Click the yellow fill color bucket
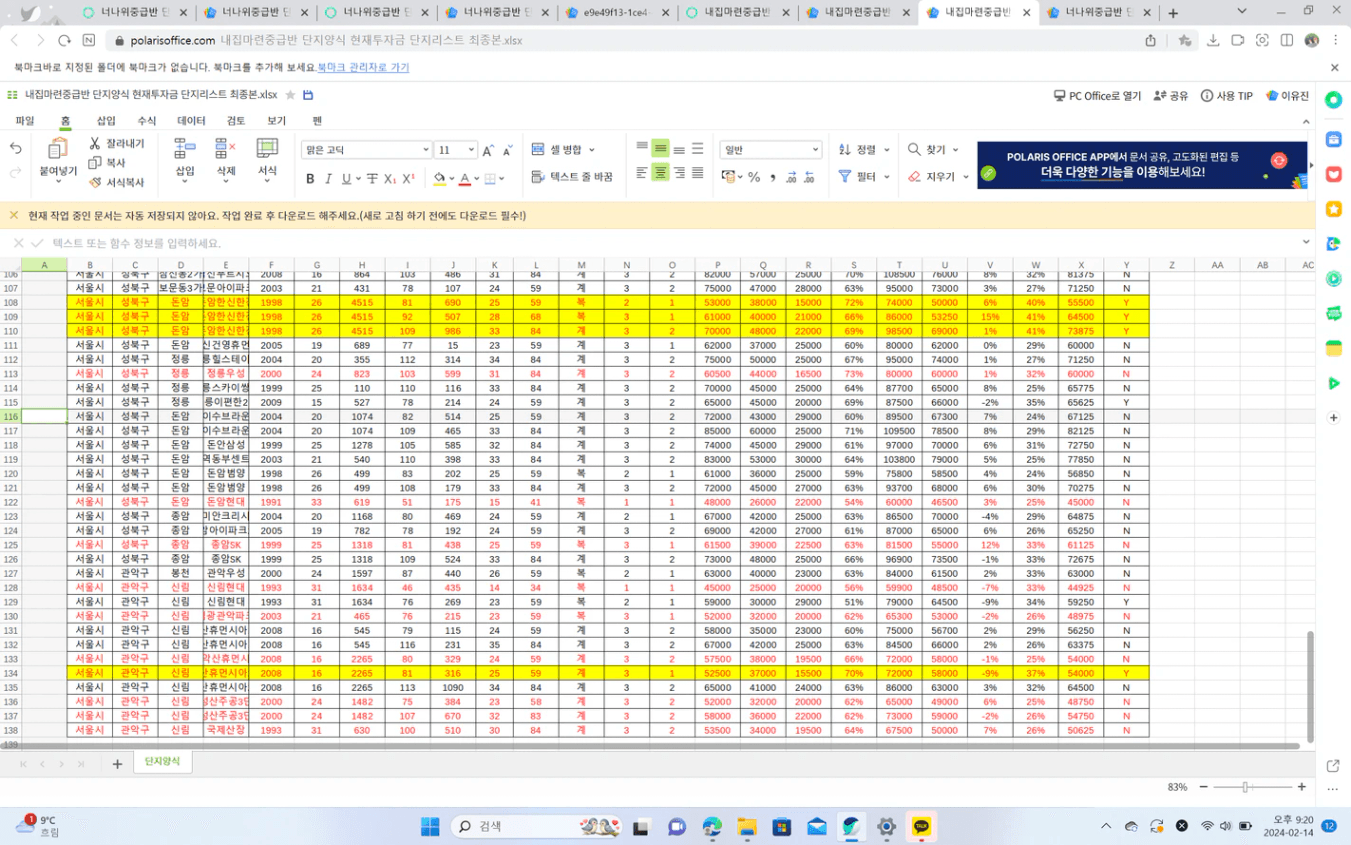1351x845 pixels. tap(439, 179)
